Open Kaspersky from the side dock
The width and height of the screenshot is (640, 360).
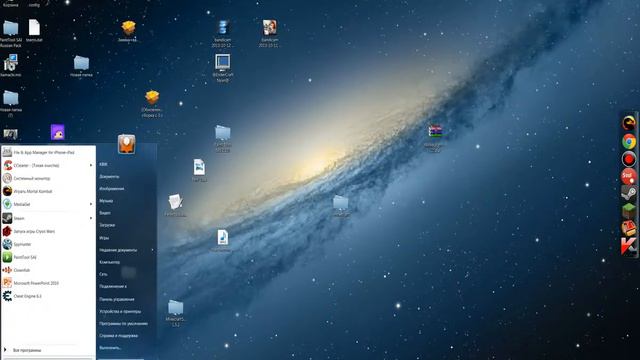(629, 246)
